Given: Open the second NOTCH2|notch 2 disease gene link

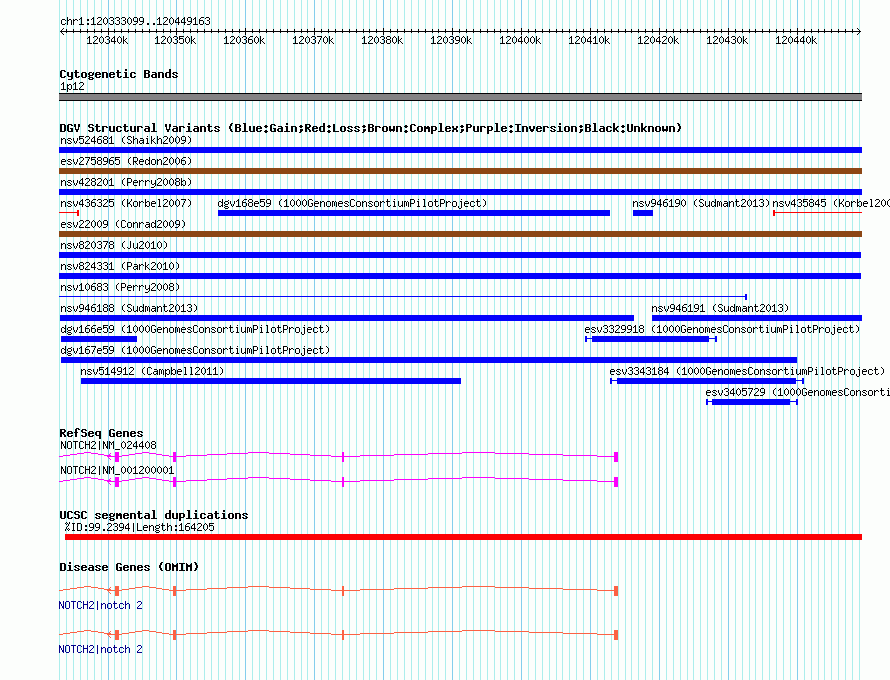Looking at the screenshot, I should pos(100,649).
